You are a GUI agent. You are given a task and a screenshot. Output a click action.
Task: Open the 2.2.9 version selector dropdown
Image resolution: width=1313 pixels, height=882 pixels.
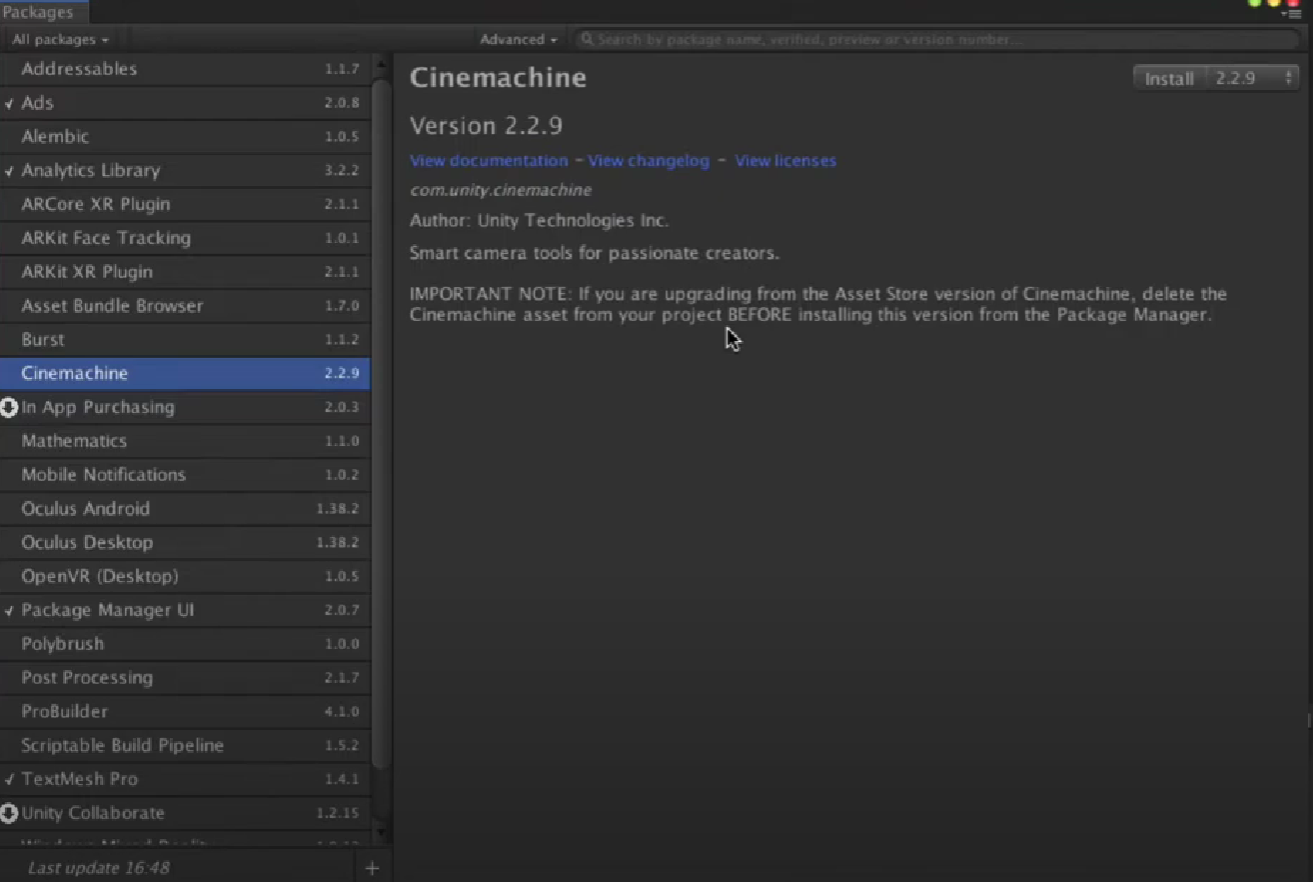click(1254, 78)
